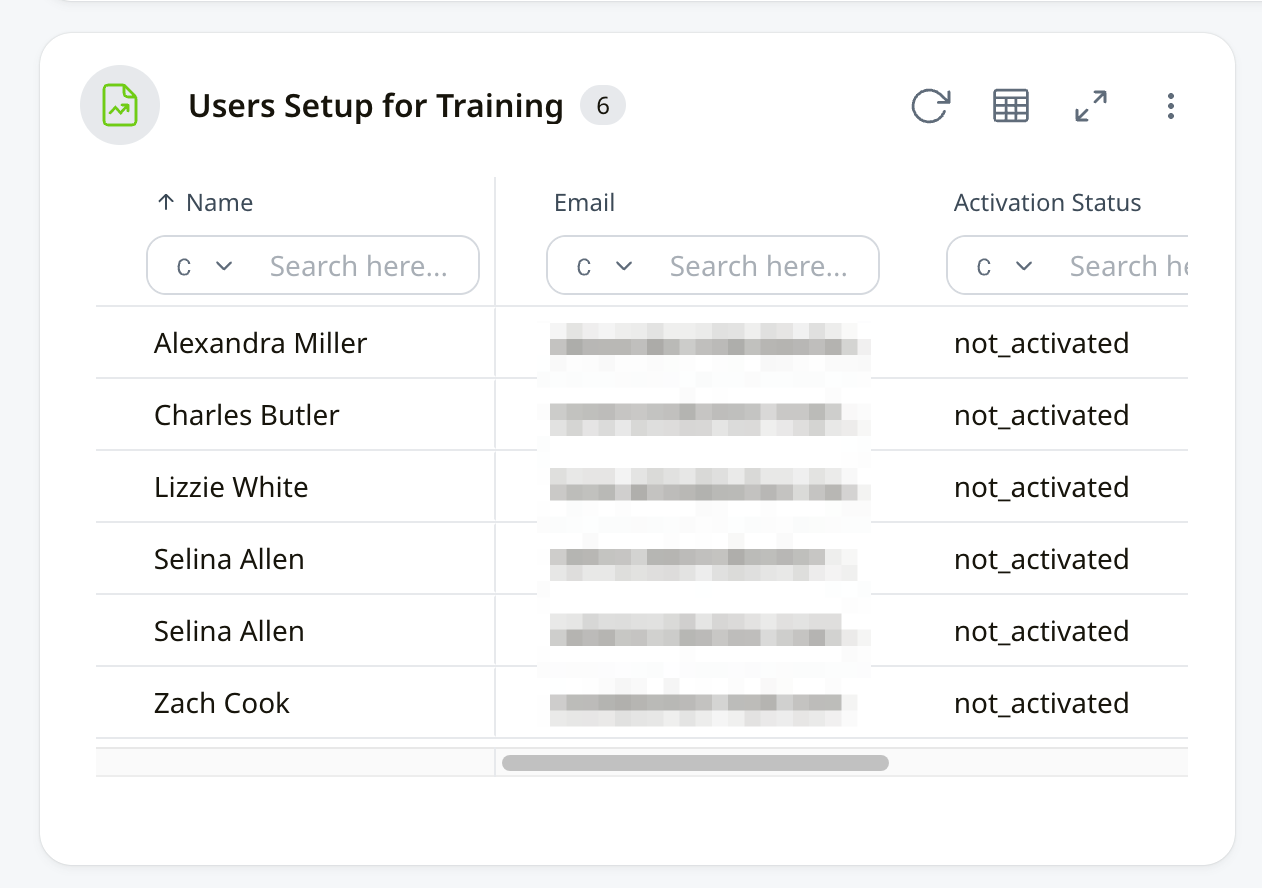Viewport: 1262px width, 888px height.
Task: Select the Charles Butler name cell
Action: pyautogui.click(x=247, y=415)
